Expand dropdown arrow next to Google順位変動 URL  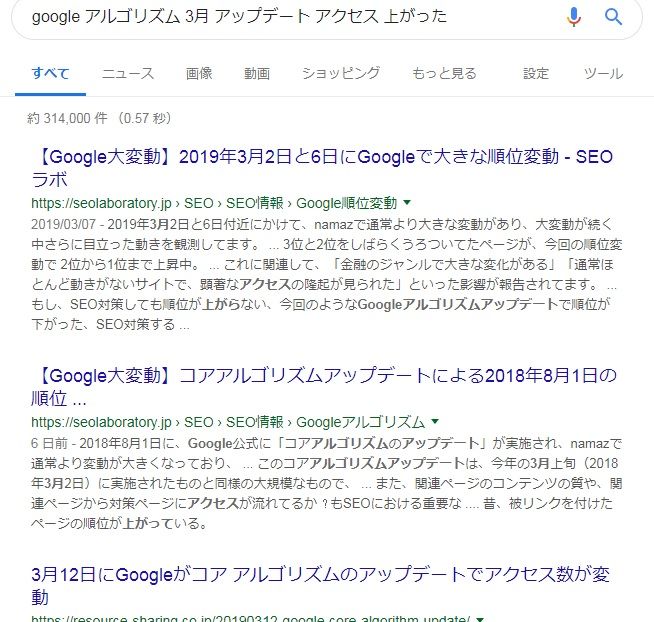click(407, 203)
